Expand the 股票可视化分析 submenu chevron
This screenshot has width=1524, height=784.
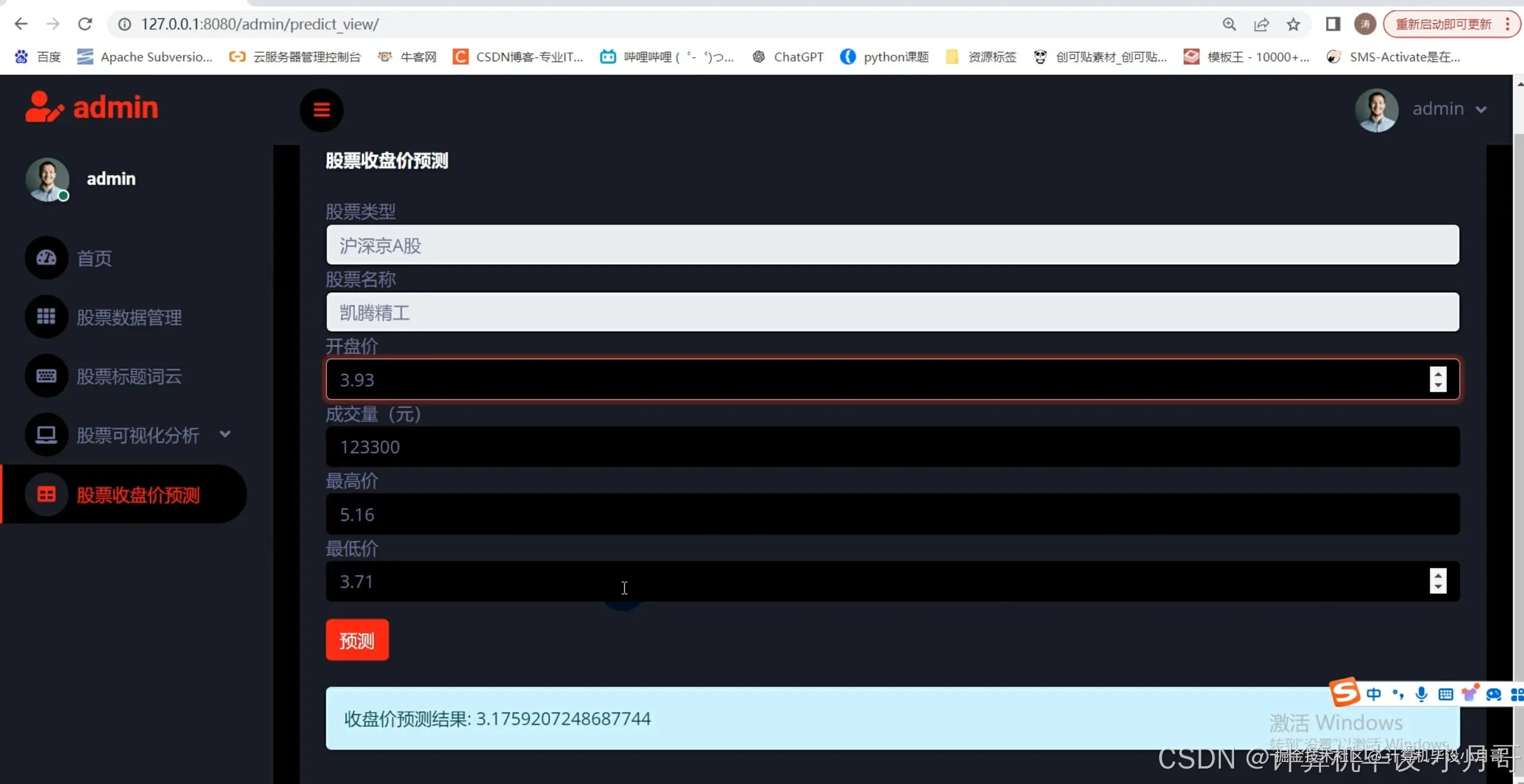click(x=225, y=435)
